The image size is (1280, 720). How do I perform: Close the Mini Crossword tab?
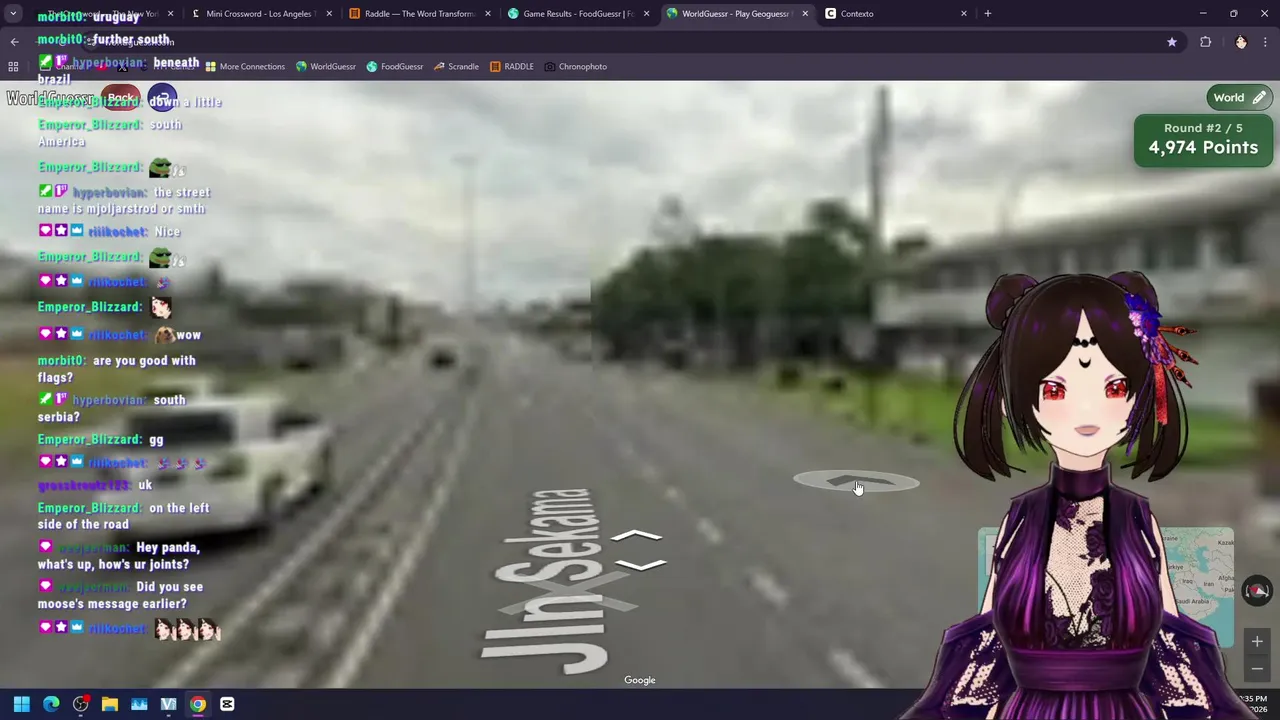[x=329, y=14]
